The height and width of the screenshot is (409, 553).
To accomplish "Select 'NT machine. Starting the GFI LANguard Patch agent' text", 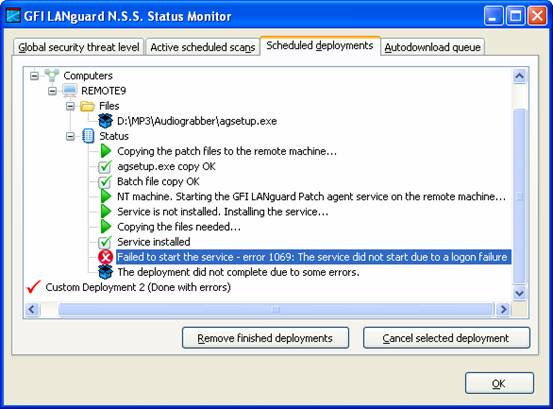I will [311, 196].
